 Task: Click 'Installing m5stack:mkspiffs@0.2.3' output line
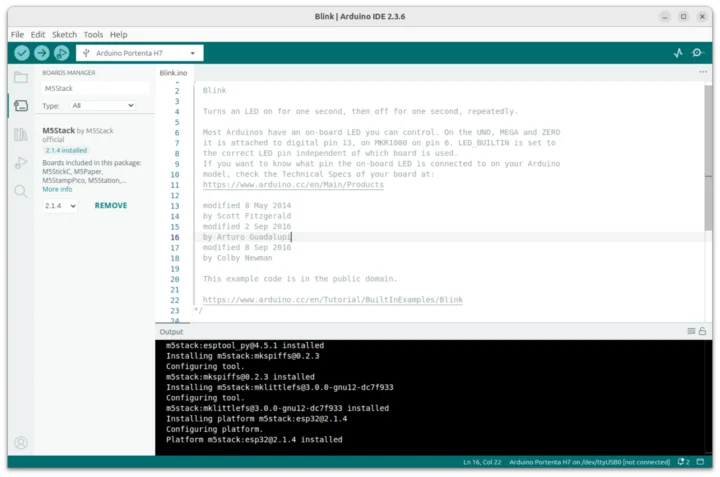[242, 356]
